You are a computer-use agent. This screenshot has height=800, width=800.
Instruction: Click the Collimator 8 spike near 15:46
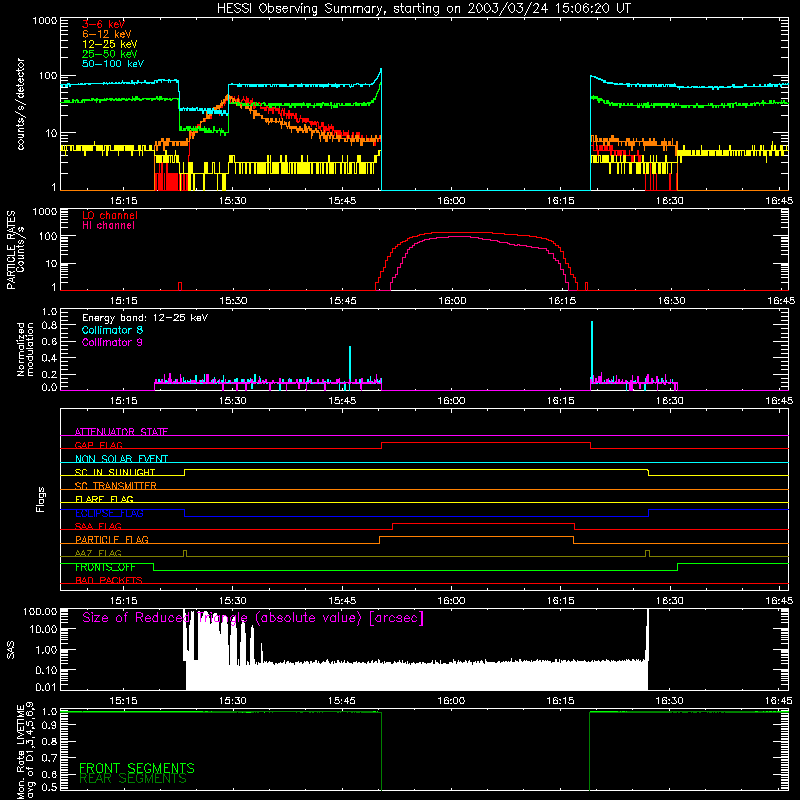coord(350,363)
